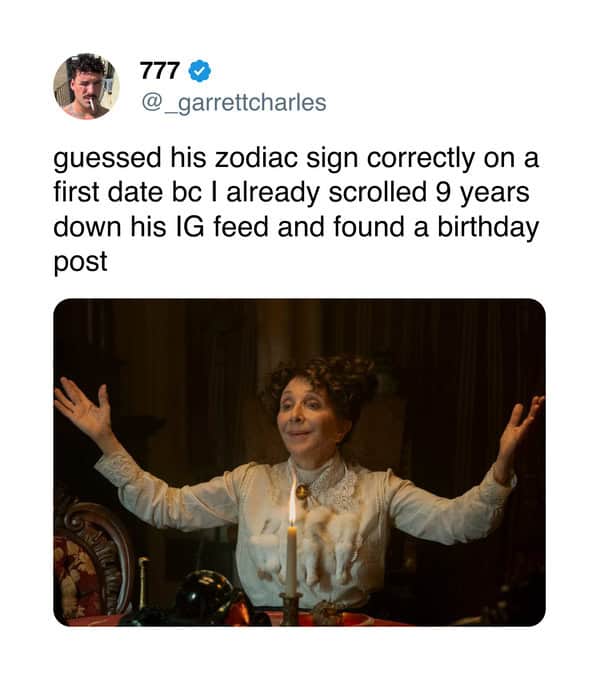Click the word 'birthday' in the tweet
Image resolution: width=599 pixels, height=680 pixels.
point(488,228)
